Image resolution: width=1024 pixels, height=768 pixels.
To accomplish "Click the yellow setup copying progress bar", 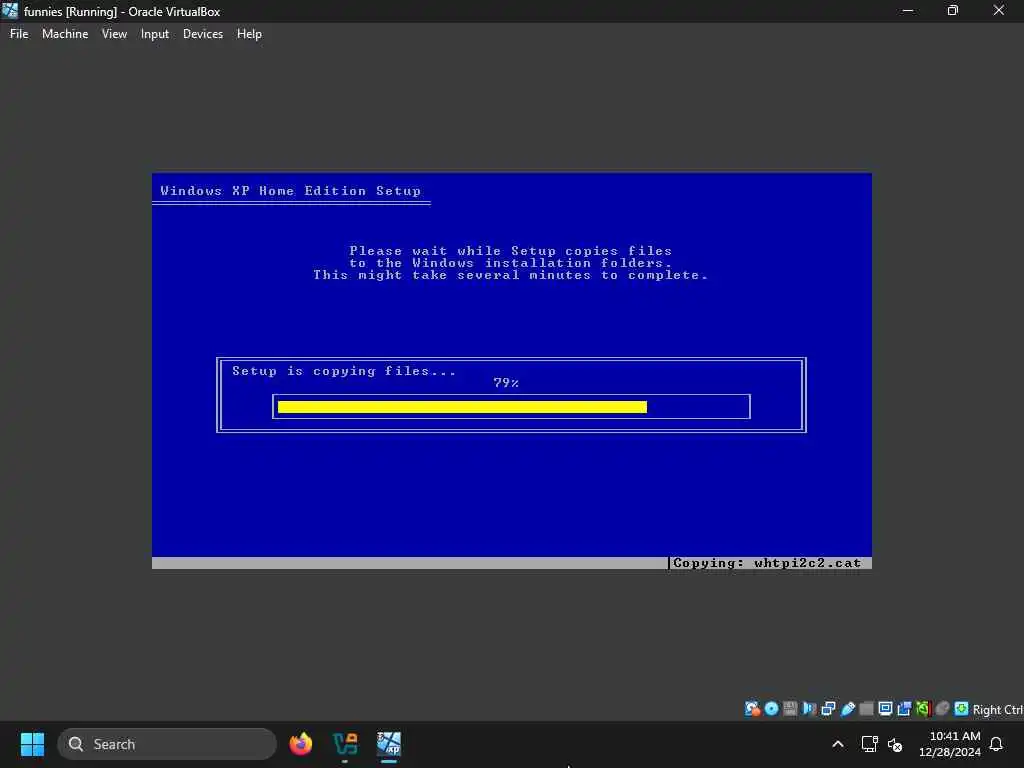I will (462, 407).
